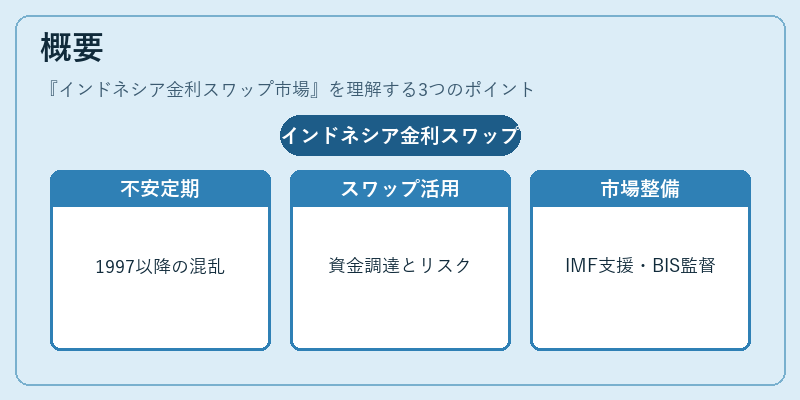Viewport: 800px width, 400px height.
Task: Click blank area under 1997以降の混乱
Action: (x=160, y=316)
